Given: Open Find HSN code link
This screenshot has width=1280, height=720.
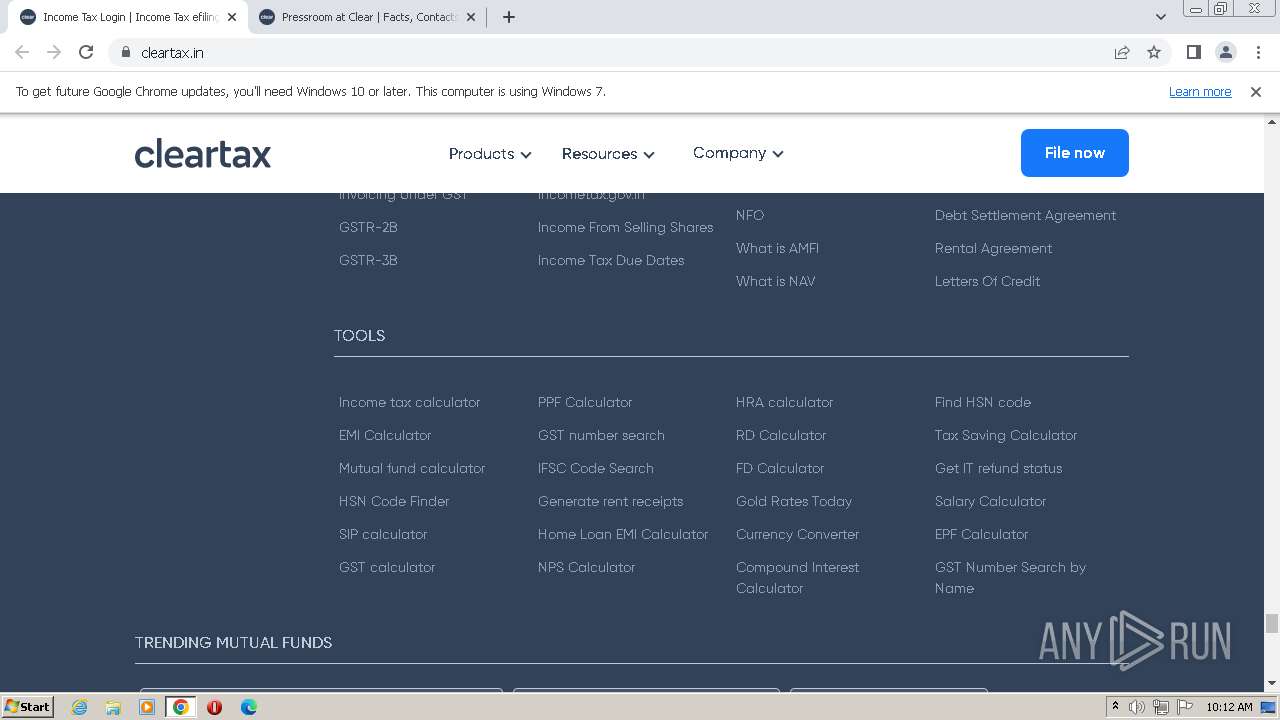Looking at the screenshot, I should [983, 402].
